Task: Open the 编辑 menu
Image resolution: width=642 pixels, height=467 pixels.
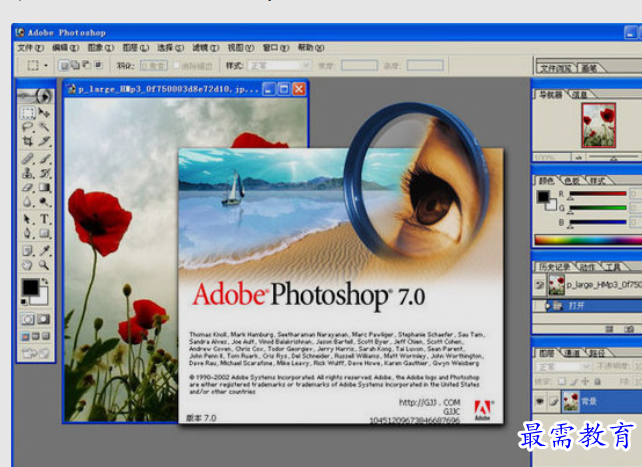Action: (66, 48)
